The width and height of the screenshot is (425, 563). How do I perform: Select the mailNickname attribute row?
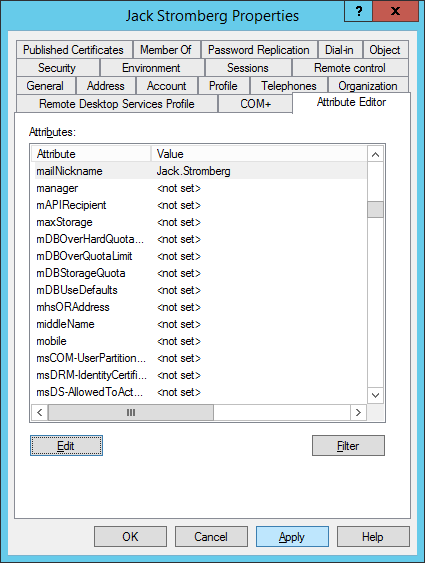(199, 171)
